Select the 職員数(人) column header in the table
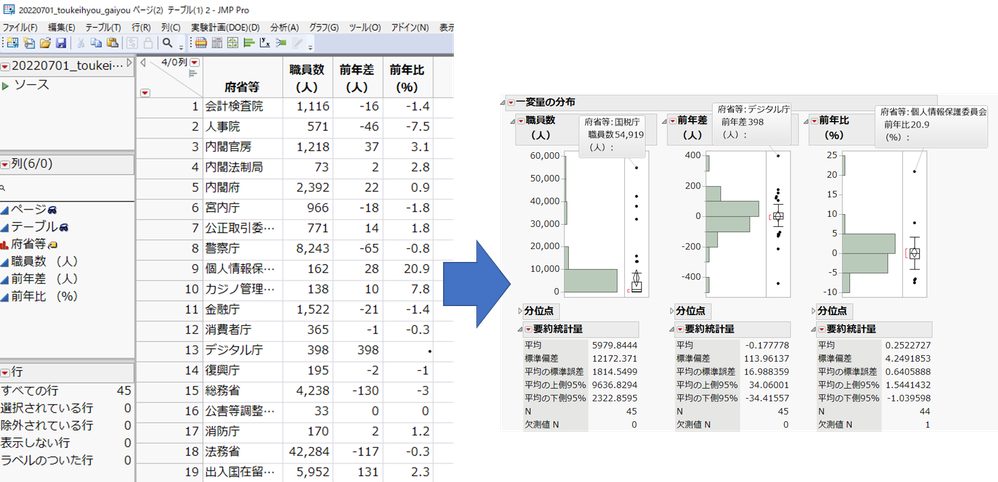 [x=307, y=79]
